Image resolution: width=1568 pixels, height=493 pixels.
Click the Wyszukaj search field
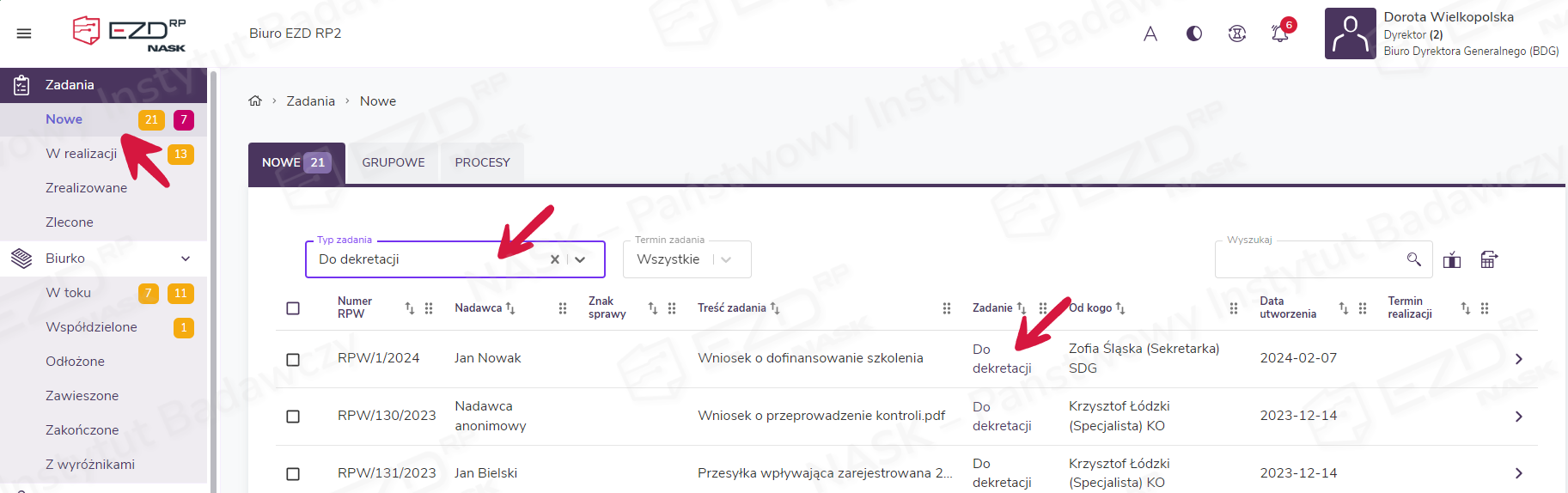point(1310,260)
